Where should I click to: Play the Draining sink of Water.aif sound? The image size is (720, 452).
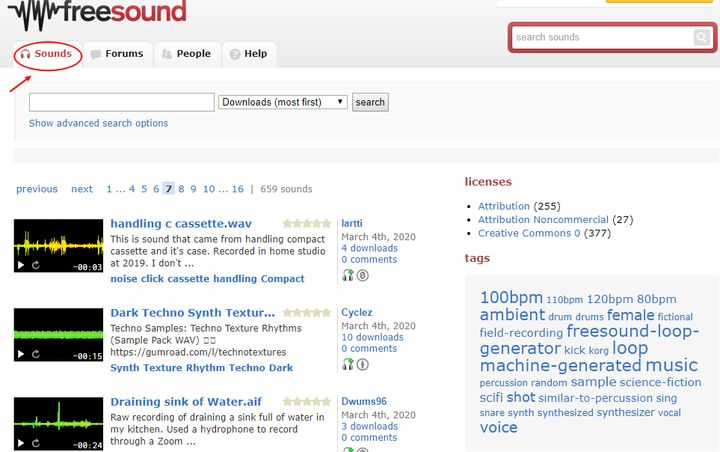pos(21,444)
